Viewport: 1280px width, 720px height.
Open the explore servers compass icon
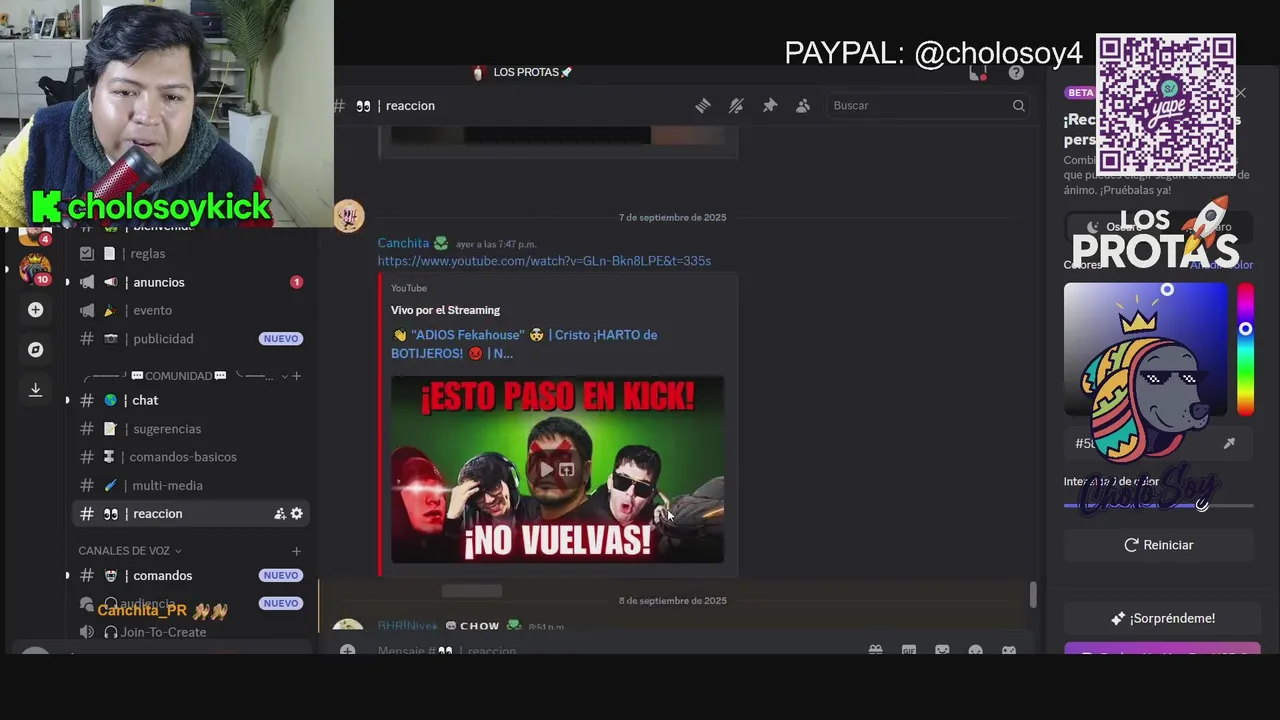(35, 350)
